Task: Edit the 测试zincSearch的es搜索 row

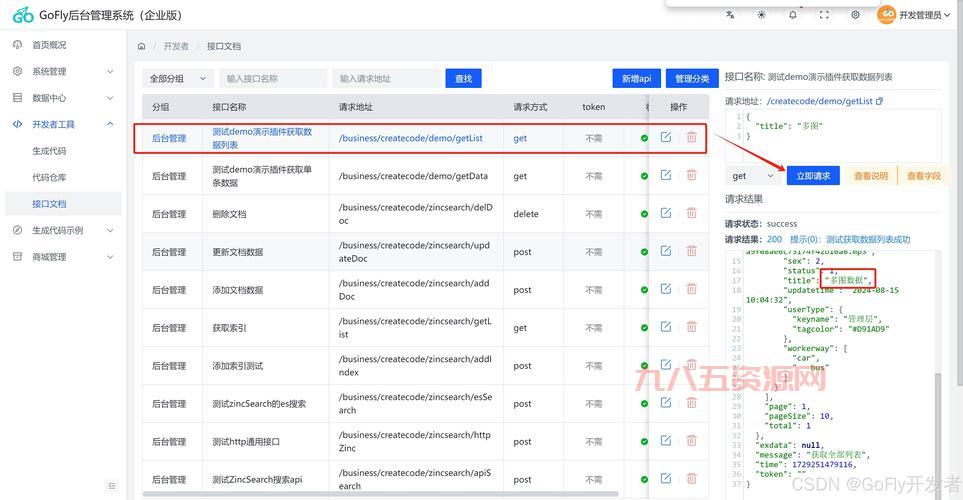Action: [x=666, y=402]
